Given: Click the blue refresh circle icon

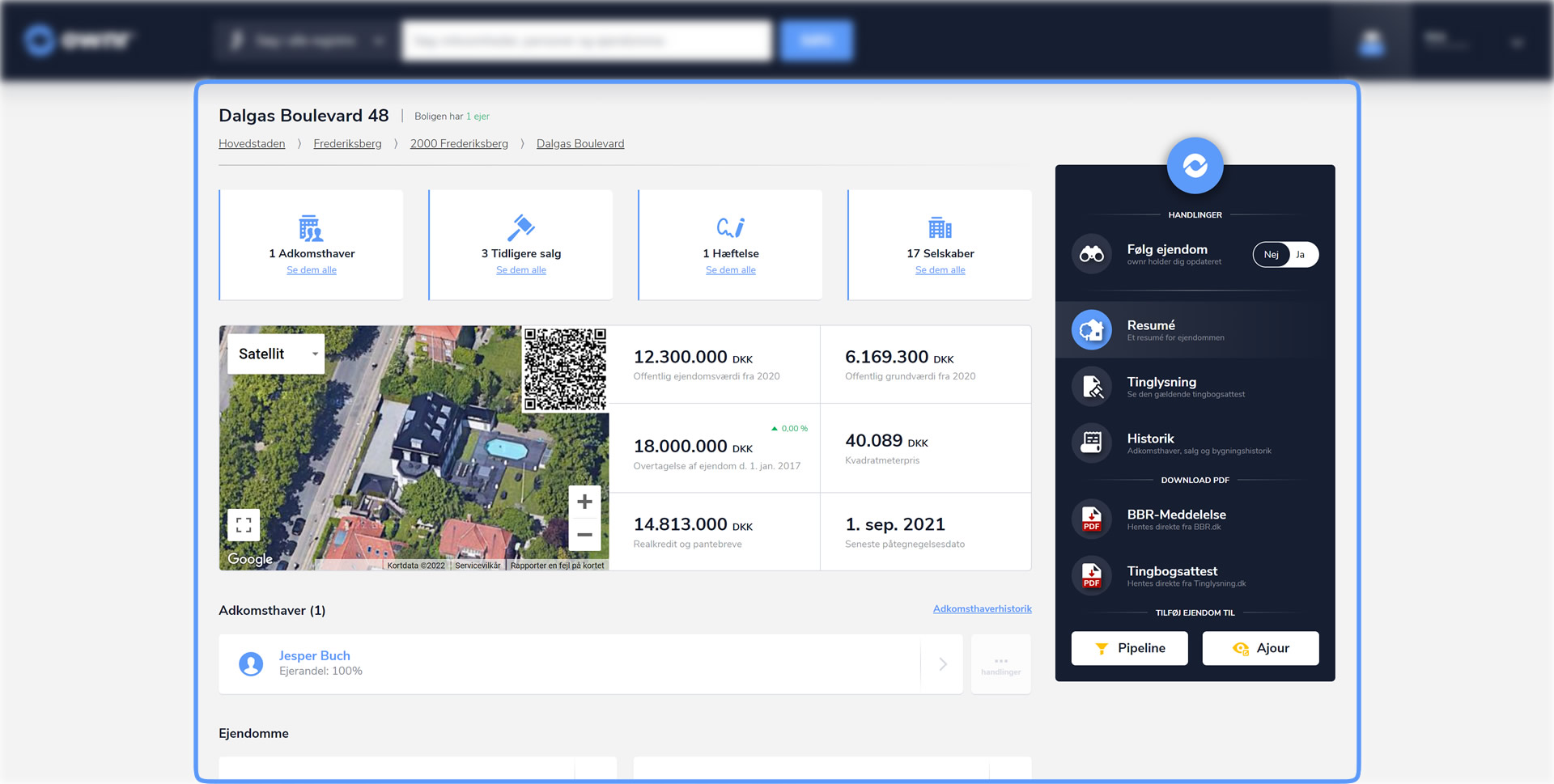Looking at the screenshot, I should pos(1195,166).
